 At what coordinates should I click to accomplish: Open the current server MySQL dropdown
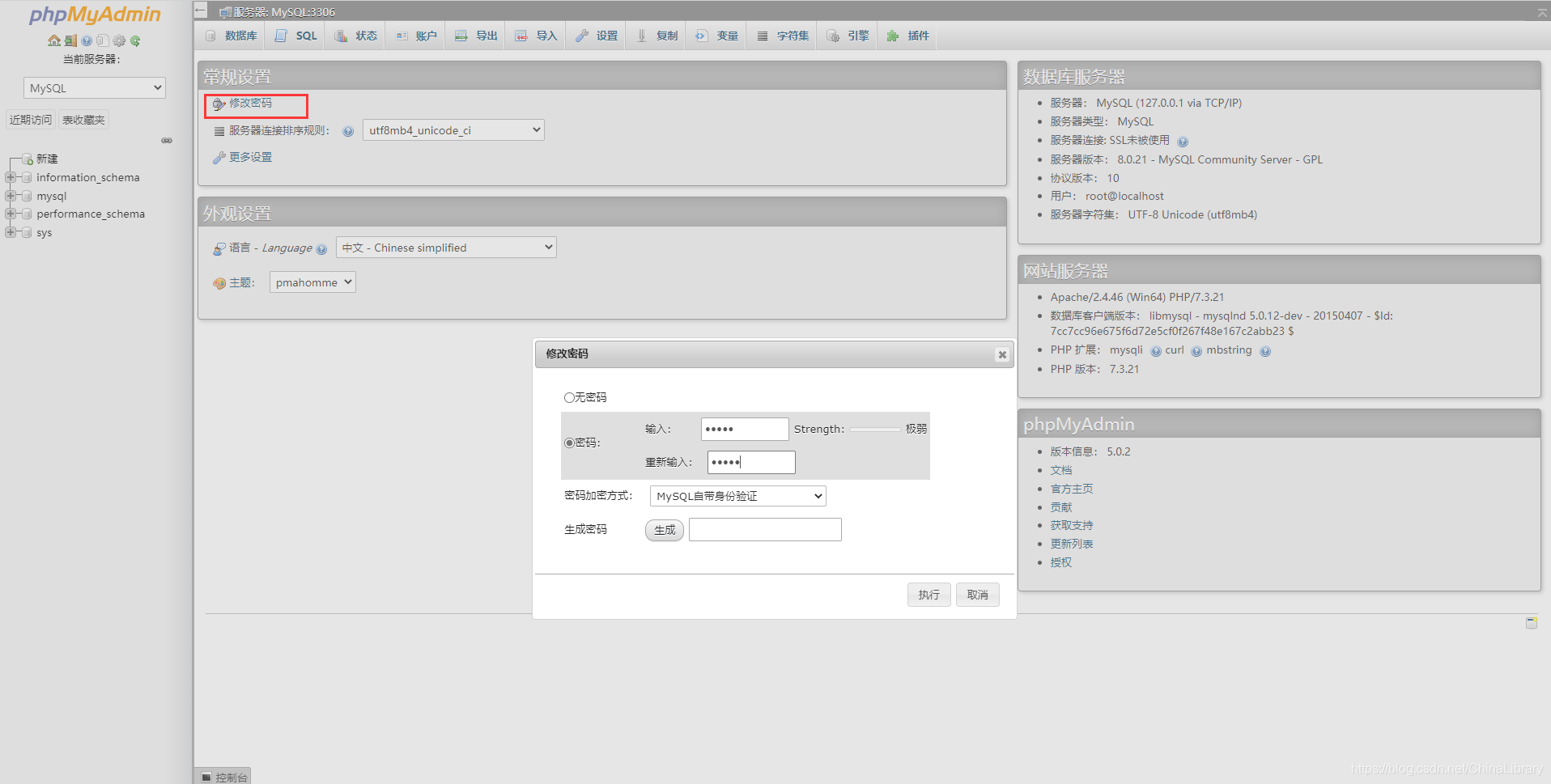click(95, 88)
